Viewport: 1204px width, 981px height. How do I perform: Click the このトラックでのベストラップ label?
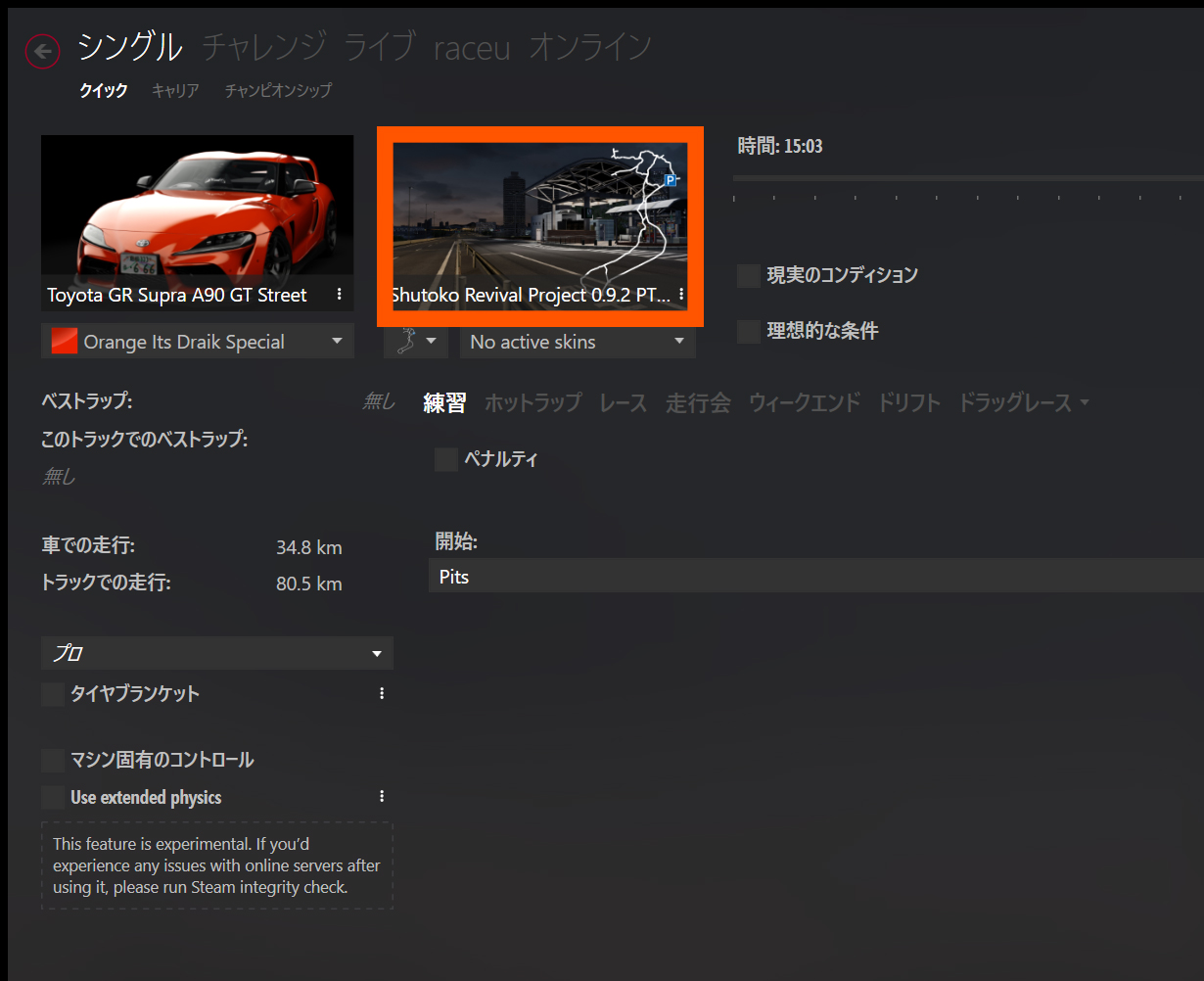145,439
